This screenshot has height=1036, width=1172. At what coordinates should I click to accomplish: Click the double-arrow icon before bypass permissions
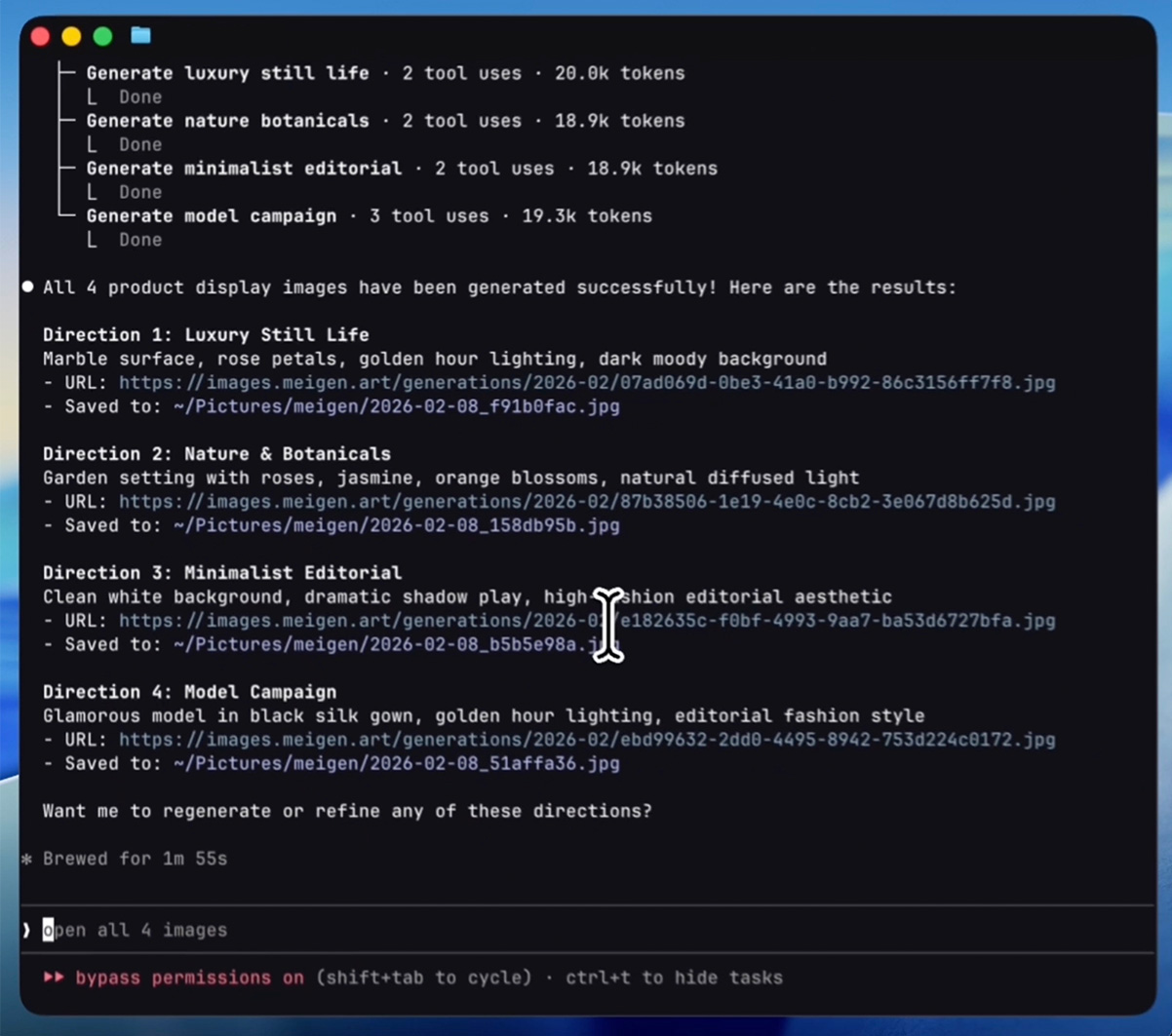point(54,978)
